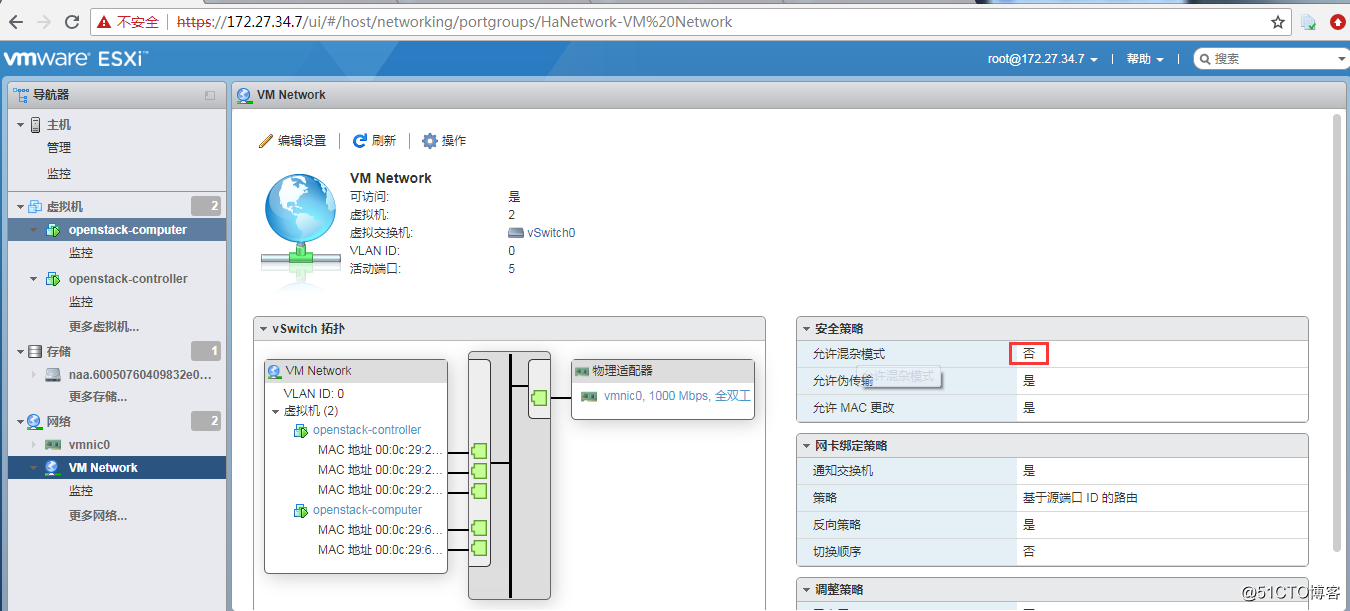Click the Edit Settings button
The width and height of the screenshot is (1350, 611).
pyautogui.click(x=292, y=141)
